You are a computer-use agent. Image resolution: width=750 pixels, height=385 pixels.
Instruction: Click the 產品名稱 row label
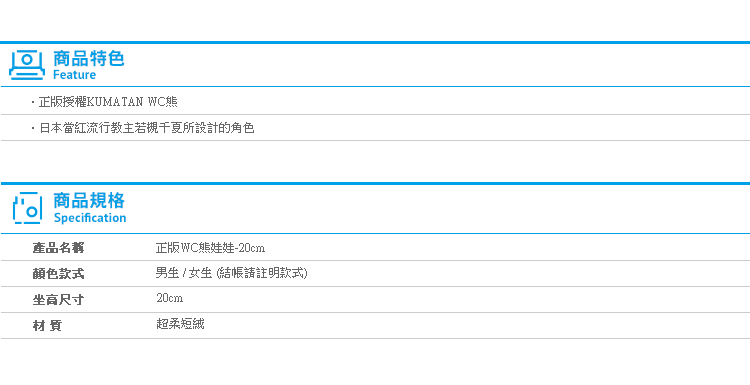[x=58, y=248]
